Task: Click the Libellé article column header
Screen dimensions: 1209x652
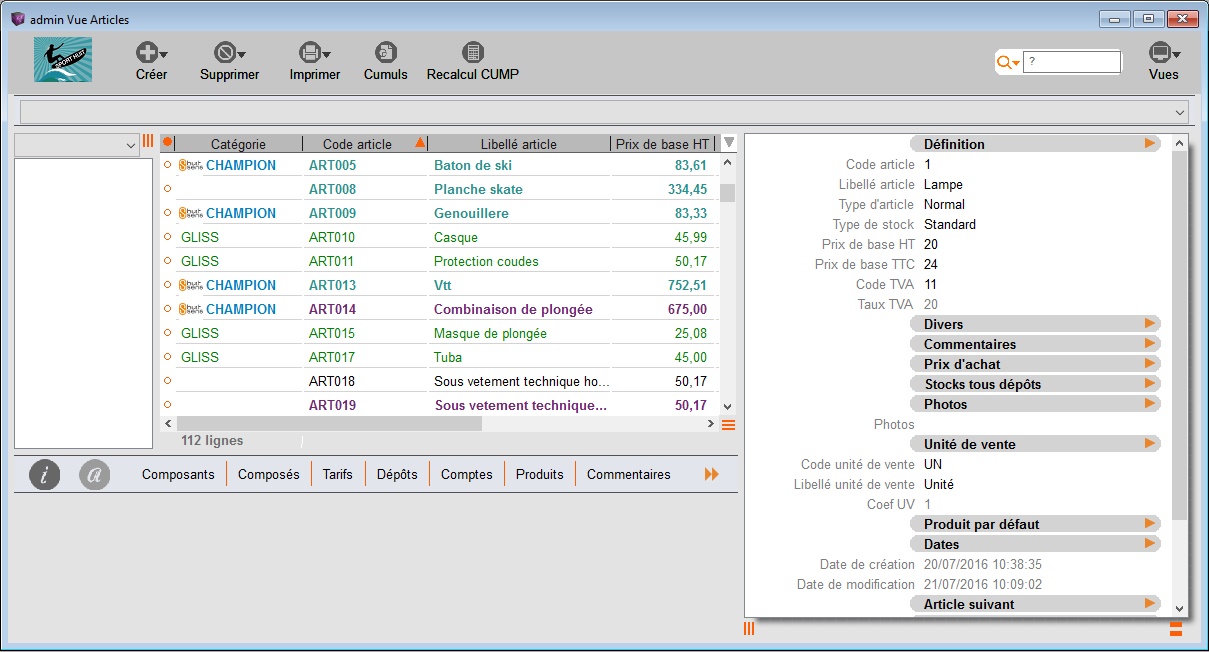Action: [519, 144]
